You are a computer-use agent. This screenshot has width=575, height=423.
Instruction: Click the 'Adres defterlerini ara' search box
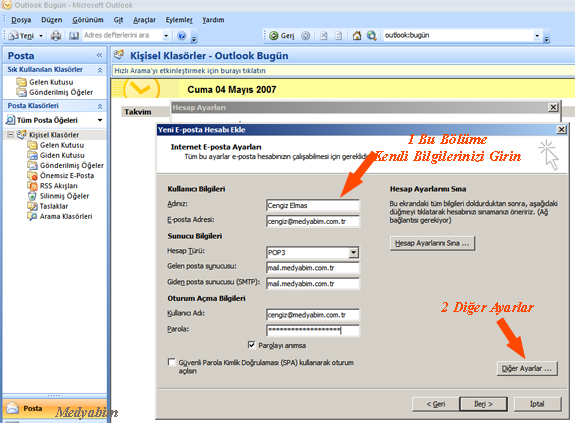pyautogui.click(x=122, y=35)
